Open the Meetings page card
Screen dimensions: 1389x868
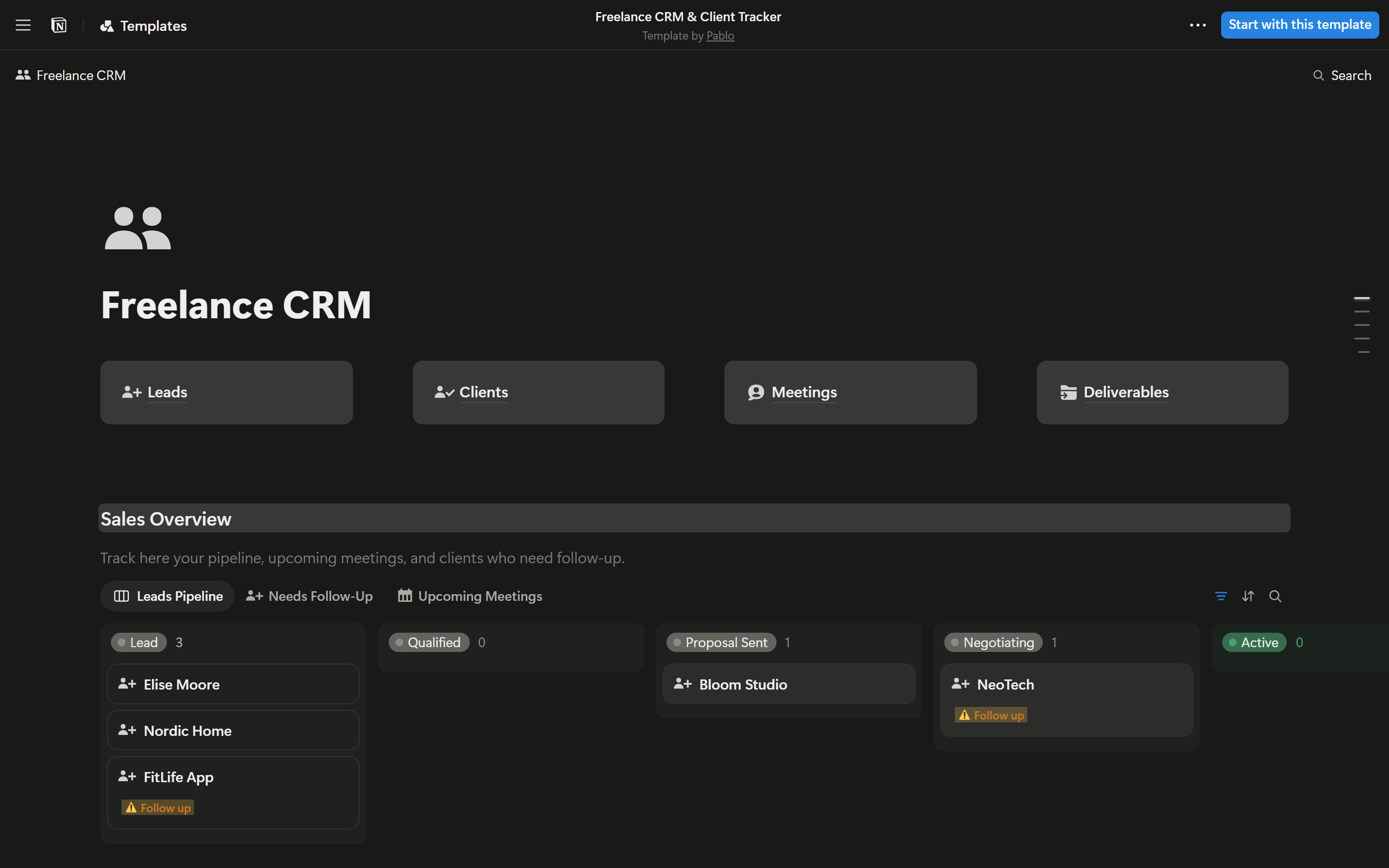[x=850, y=392]
